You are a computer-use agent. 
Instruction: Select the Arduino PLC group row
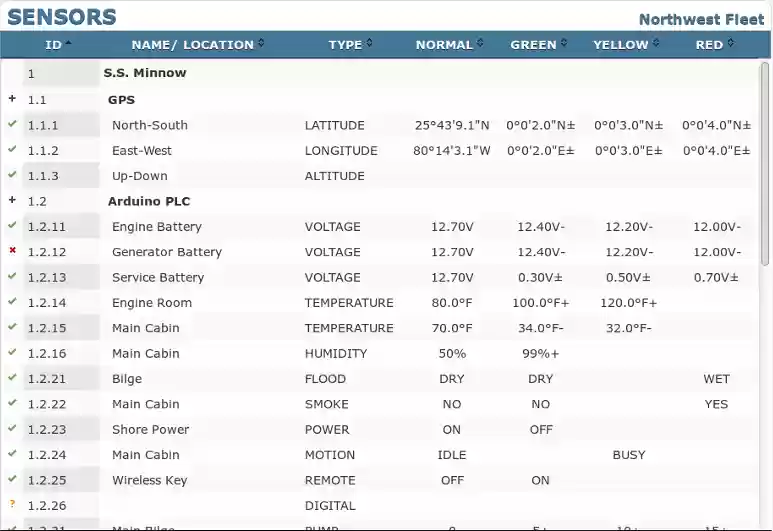380,201
